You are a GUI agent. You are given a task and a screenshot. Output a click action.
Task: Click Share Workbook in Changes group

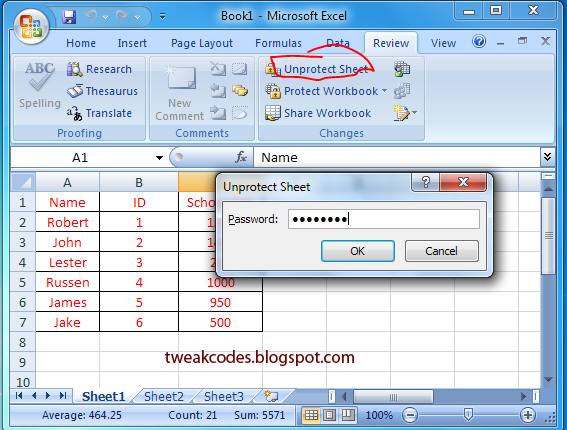tap(318, 113)
